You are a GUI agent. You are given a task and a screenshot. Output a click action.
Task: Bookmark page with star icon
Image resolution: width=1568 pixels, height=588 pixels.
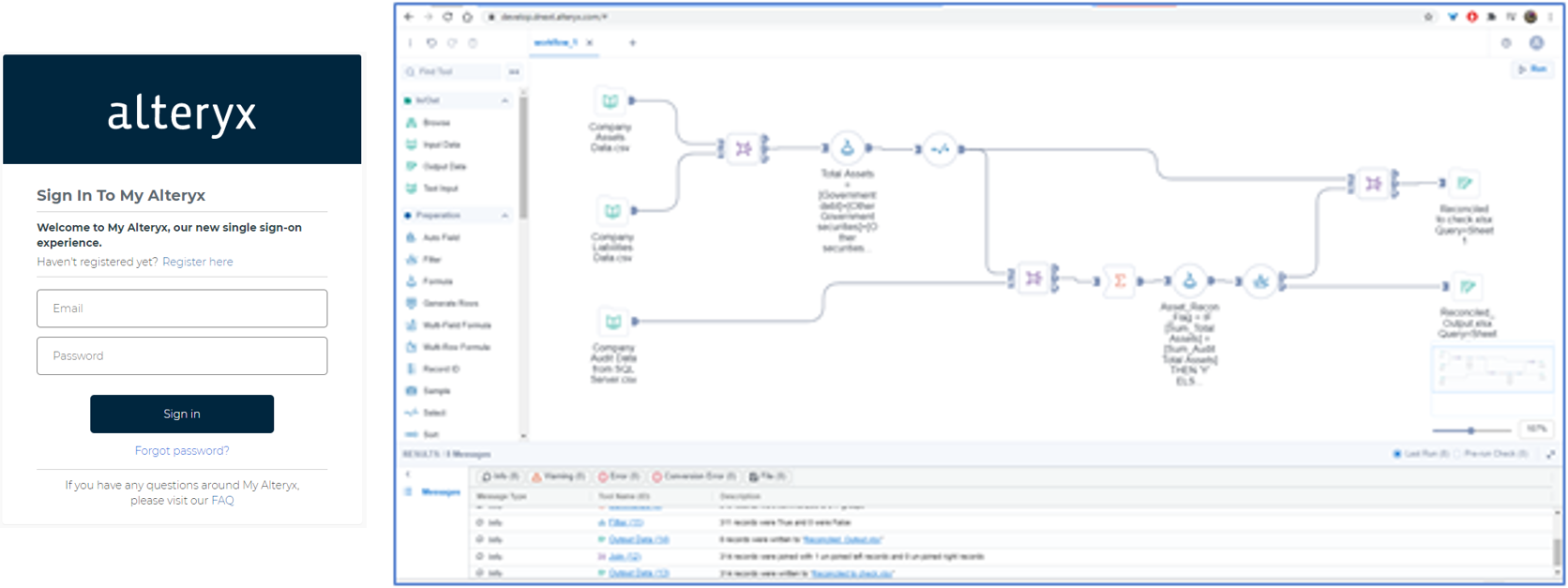coord(1428,17)
